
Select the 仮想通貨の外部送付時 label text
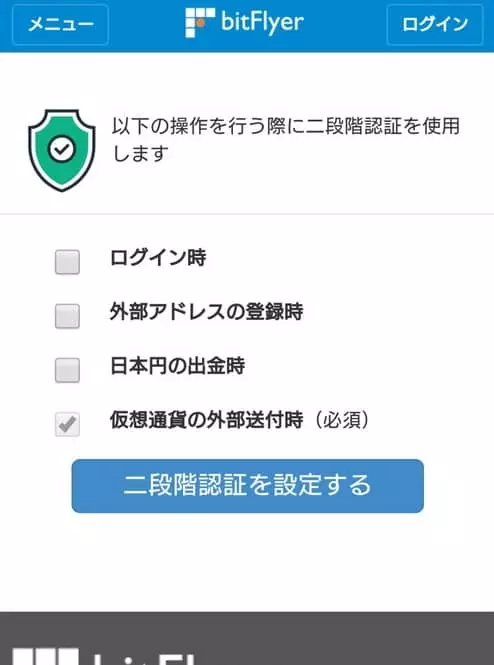pyautogui.click(x=207, y=420)
